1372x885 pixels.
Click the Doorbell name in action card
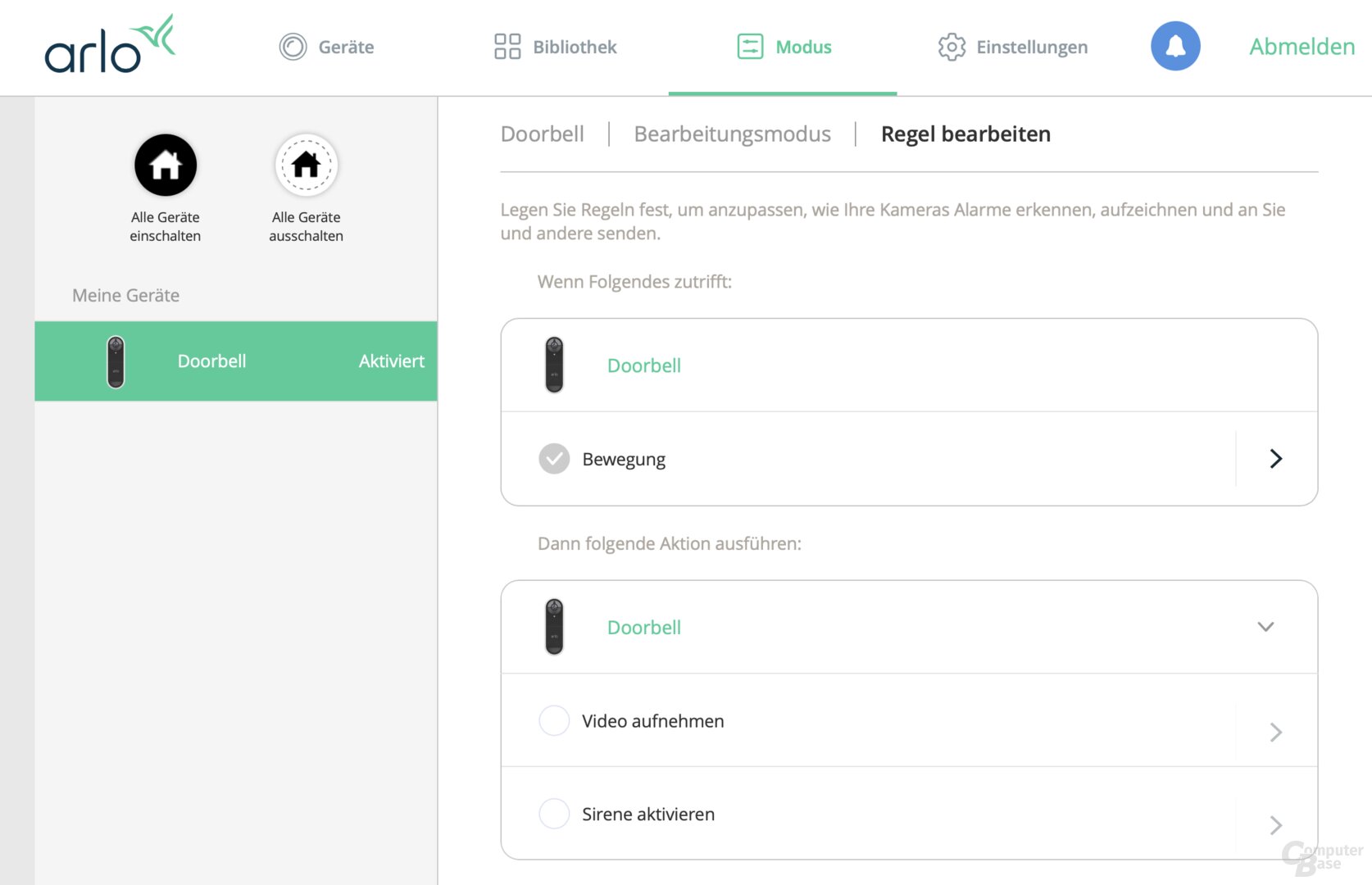644,628
